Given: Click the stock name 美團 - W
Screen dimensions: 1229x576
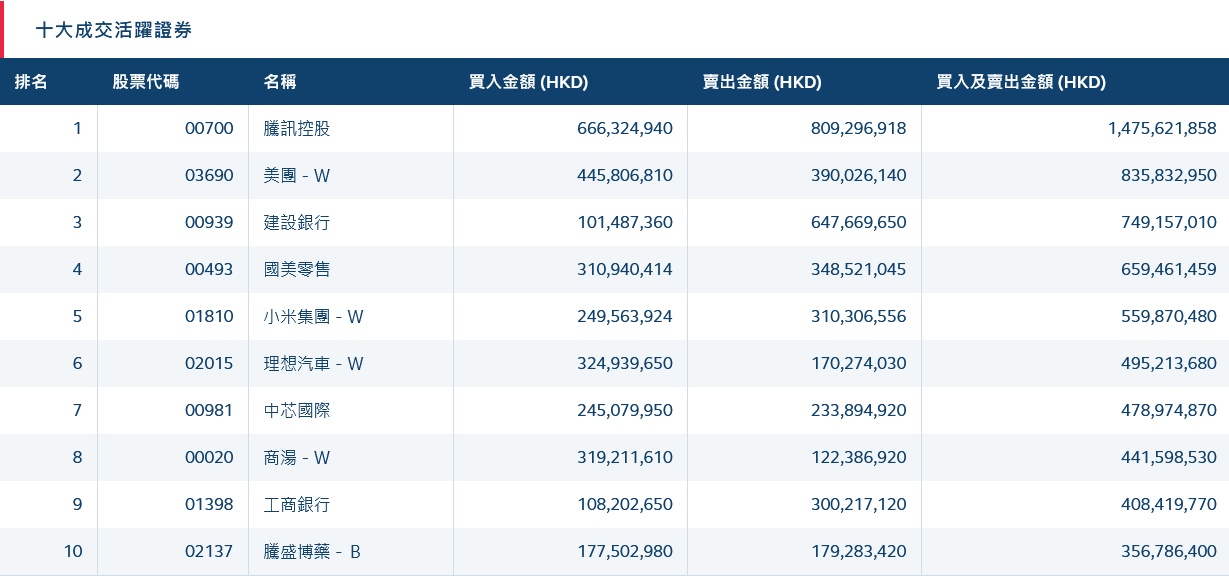Looking at the screenshot, I should (x=297, y=175).
